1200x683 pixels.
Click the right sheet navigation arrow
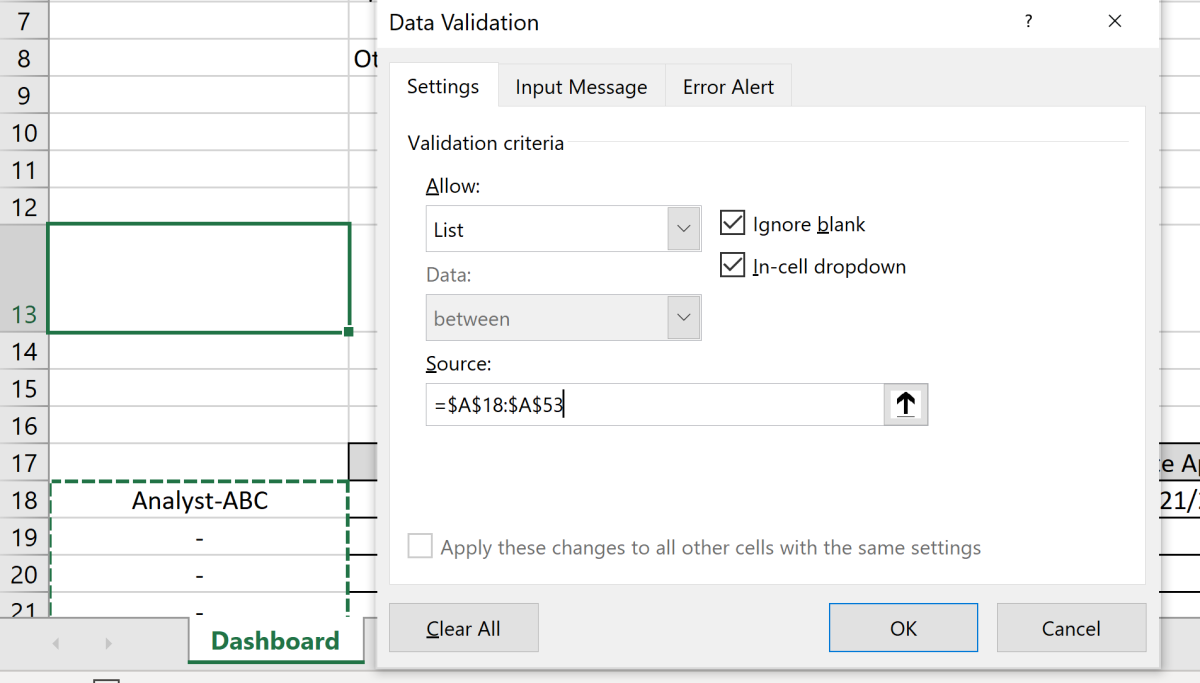tap(108, 644)
